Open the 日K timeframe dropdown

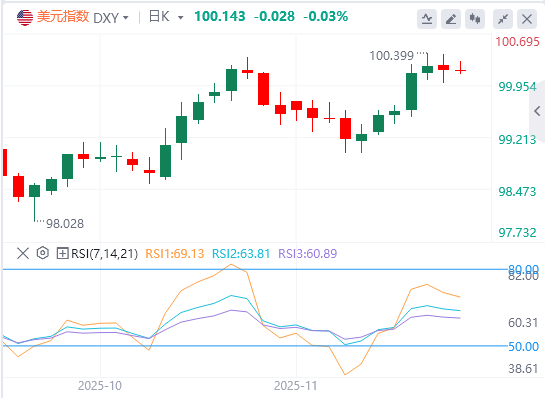pos(166,17)
